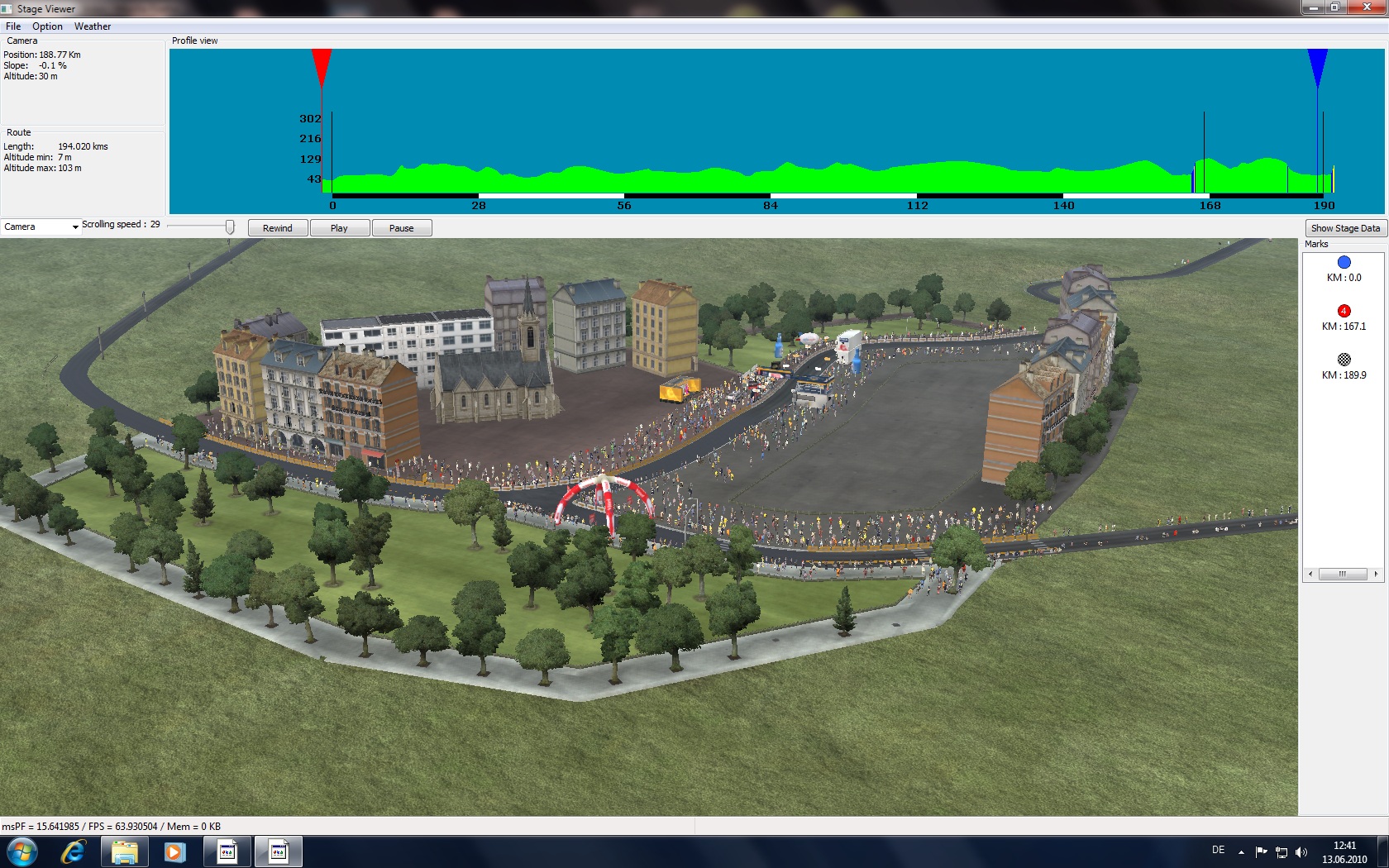The width and height of the screenshot is (1389, 868).
Task: Click the Show Stage Data button
Action: tap(1345, 228)
